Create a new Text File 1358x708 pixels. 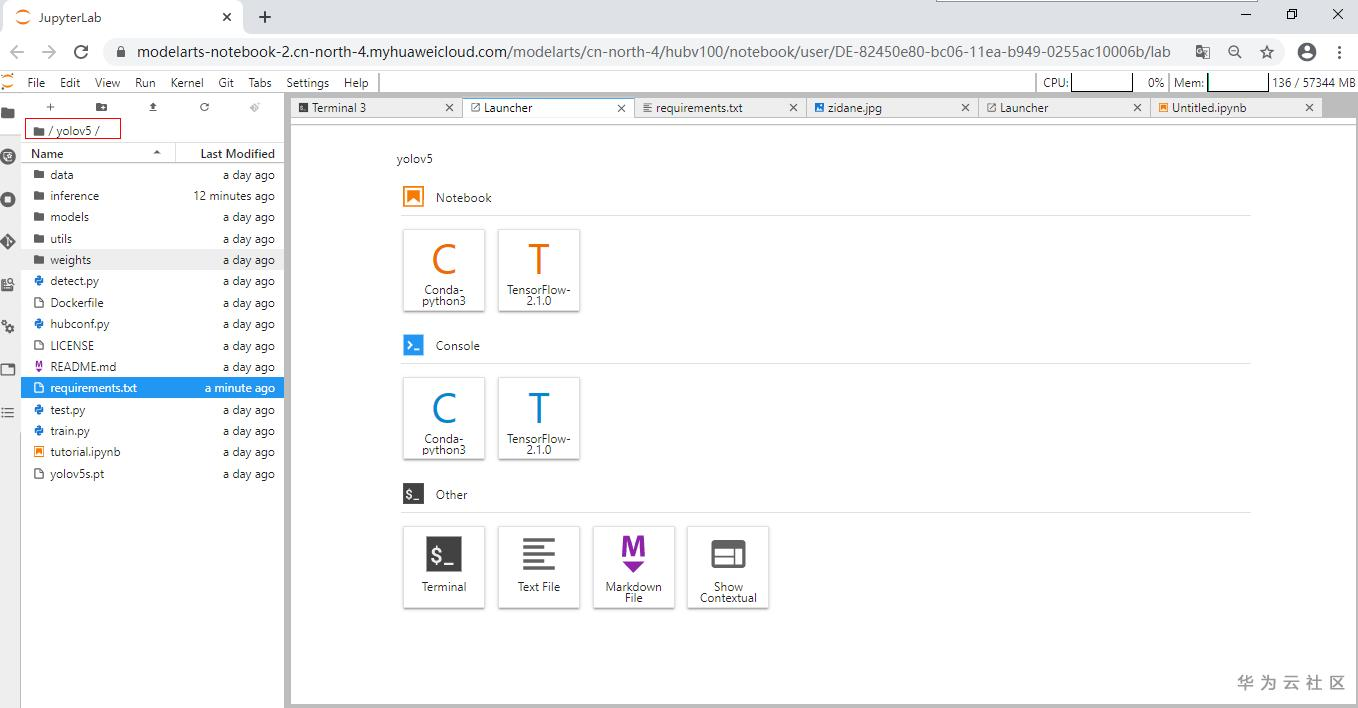[539, 567]
